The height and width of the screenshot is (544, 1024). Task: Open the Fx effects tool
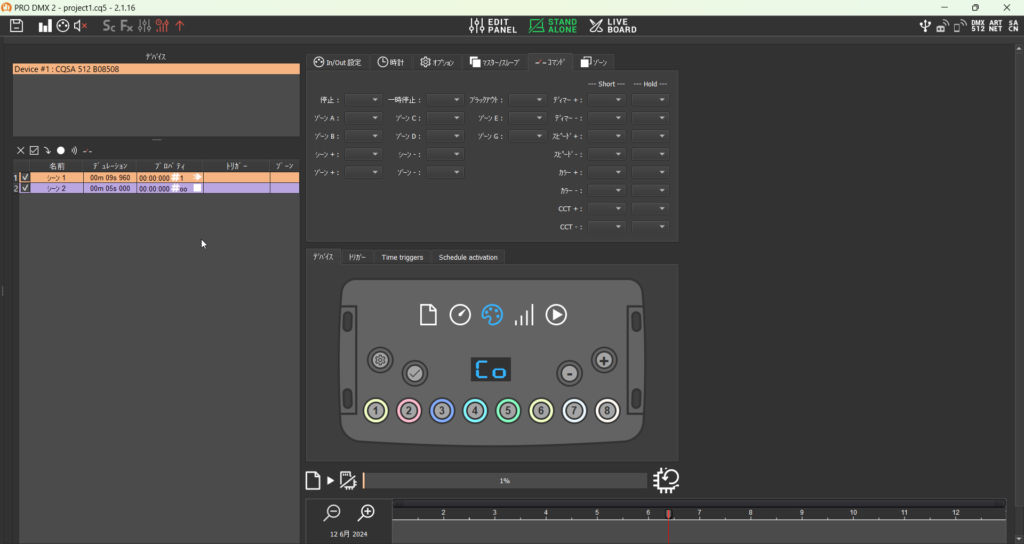[x=127, y=25]
